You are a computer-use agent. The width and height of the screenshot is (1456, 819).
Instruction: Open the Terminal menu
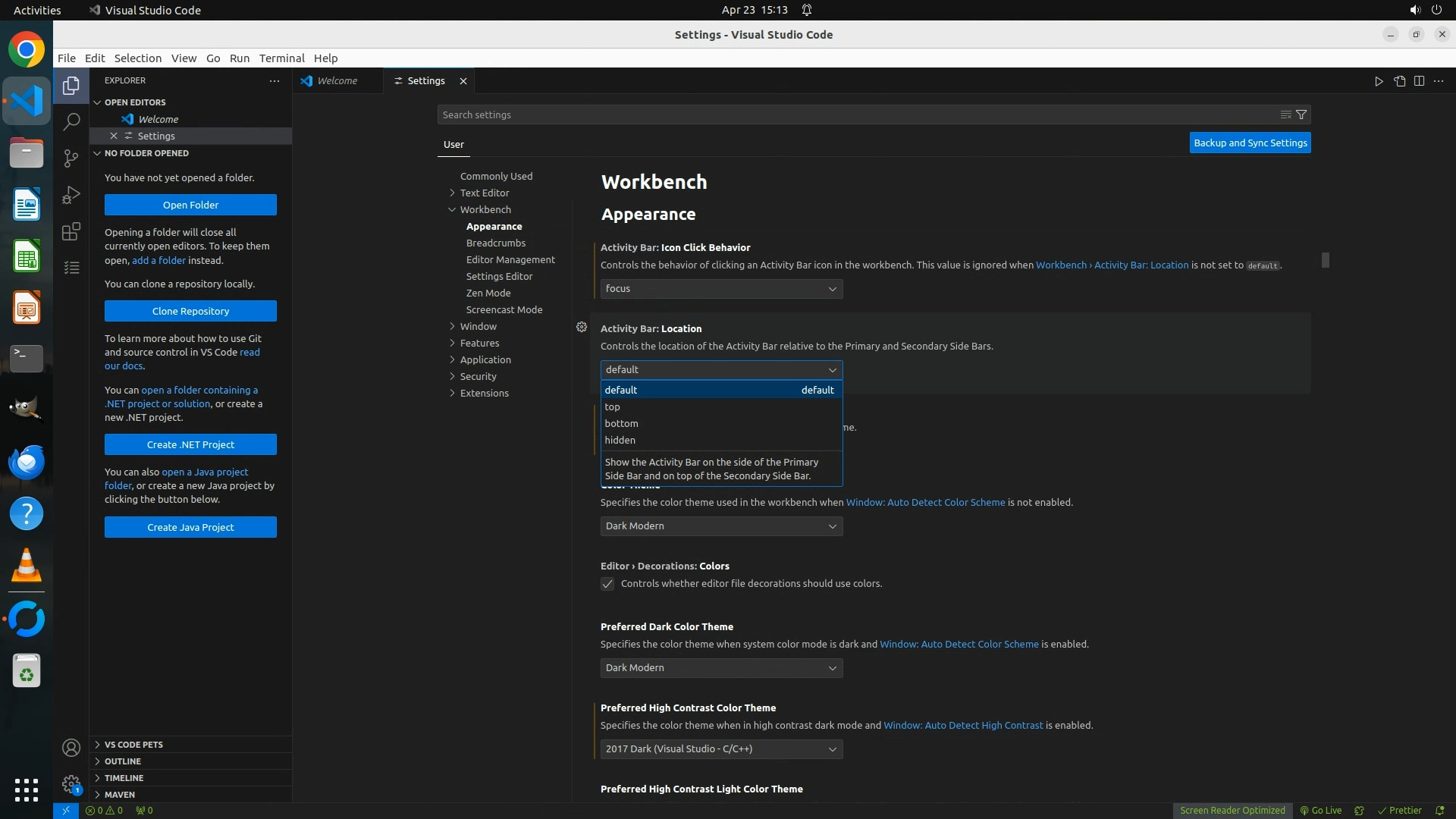(281, 58)
